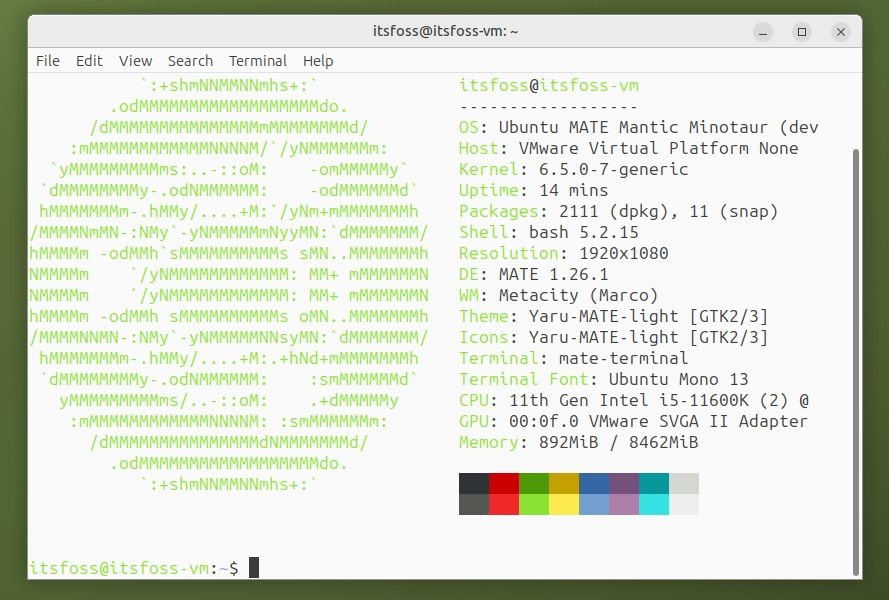
Task: Open the View menu
Action: [135, 61]
